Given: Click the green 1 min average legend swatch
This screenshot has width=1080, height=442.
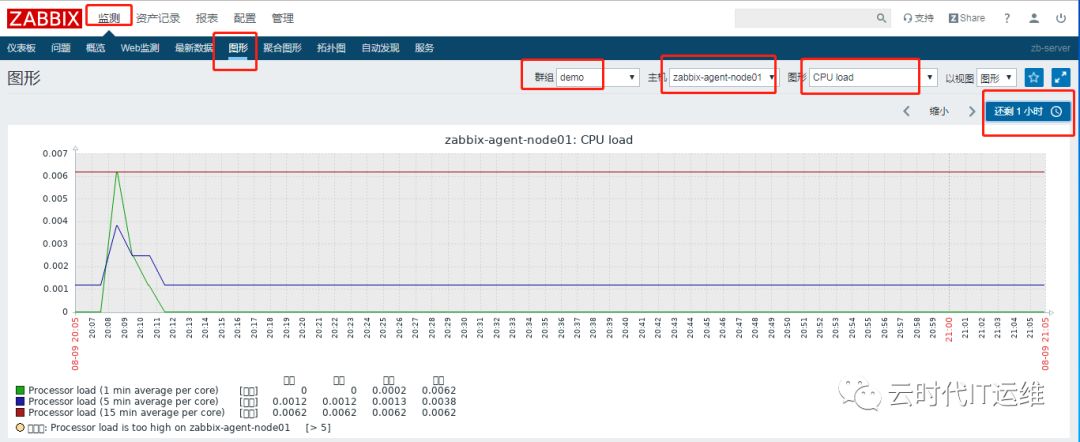Looking at the screenshot, I should coord(21,390).
